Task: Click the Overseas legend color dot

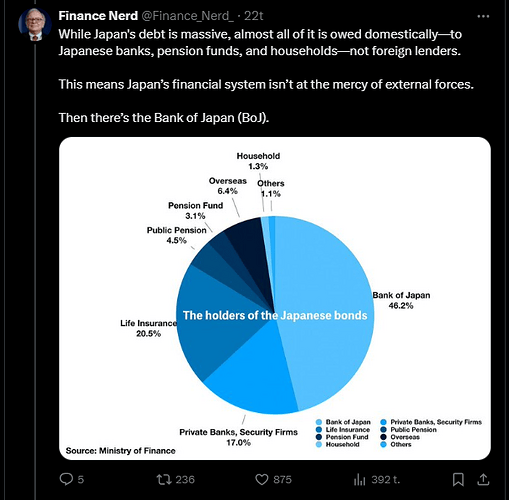Action: pyautogui.click(x=383, y=437)
